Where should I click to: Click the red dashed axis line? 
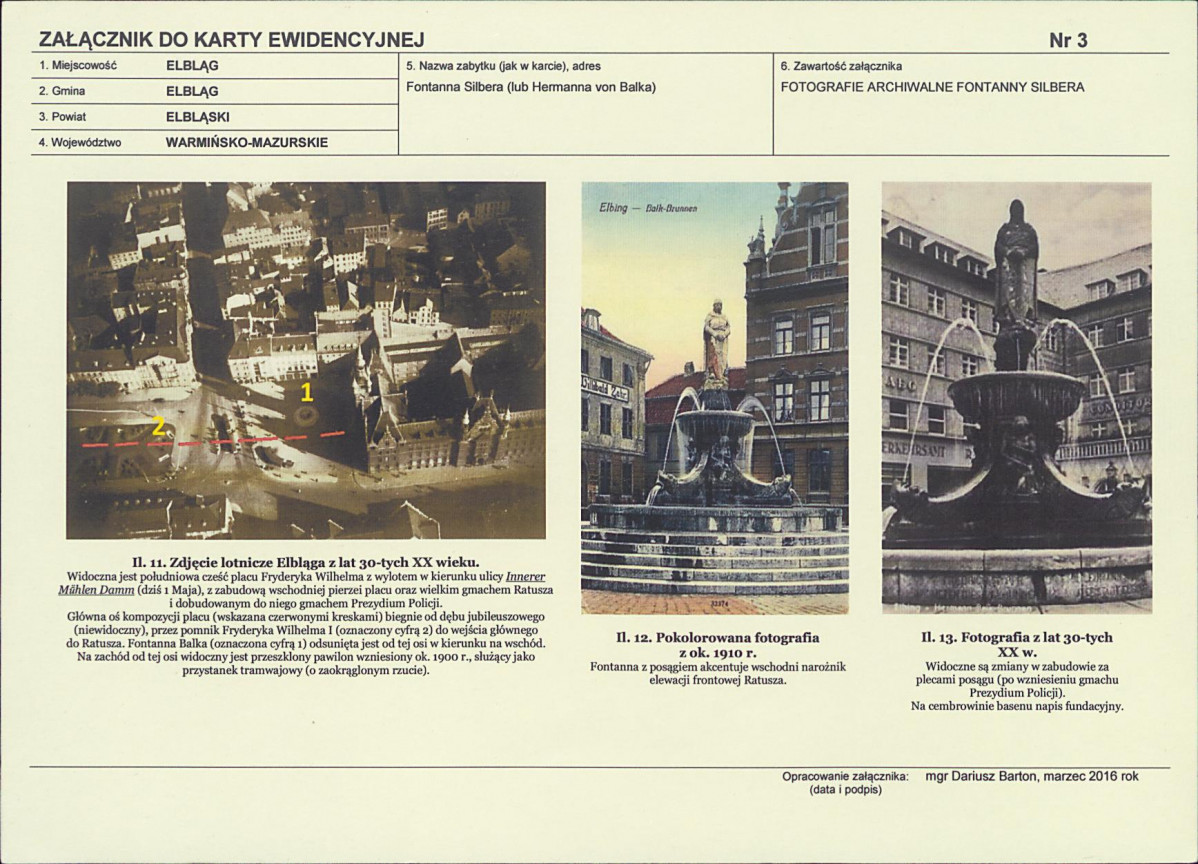click(214, 439)
